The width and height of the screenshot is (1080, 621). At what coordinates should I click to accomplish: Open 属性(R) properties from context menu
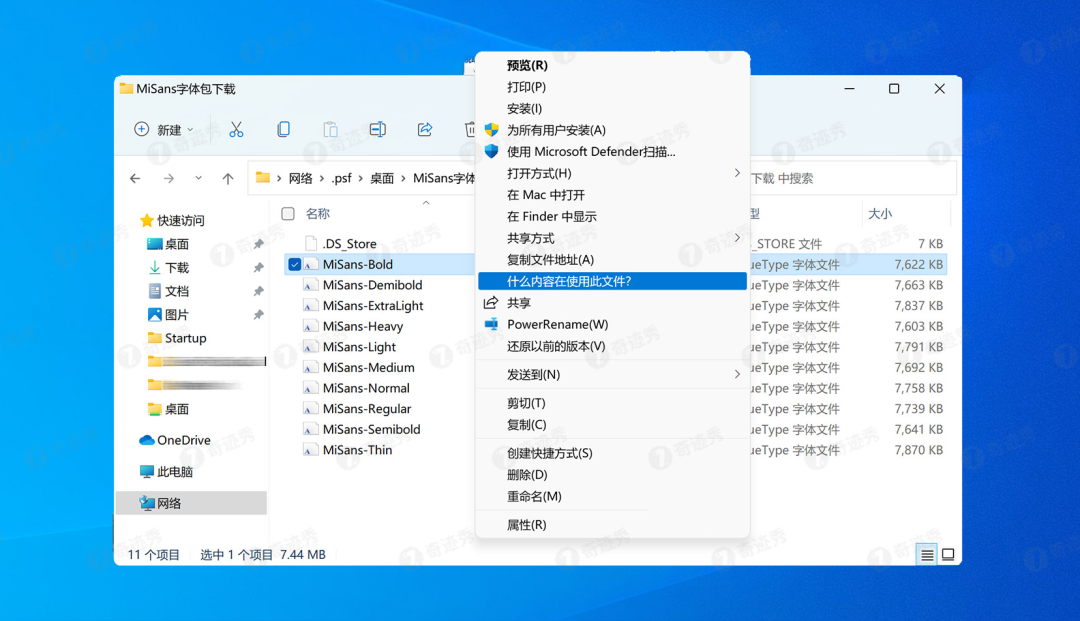point(612,525)
